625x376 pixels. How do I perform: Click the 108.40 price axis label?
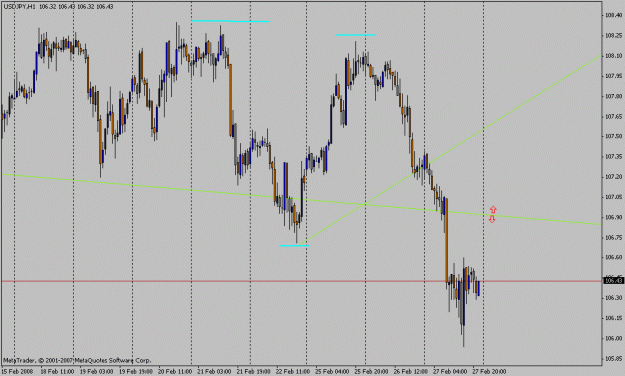coord(613,16)
